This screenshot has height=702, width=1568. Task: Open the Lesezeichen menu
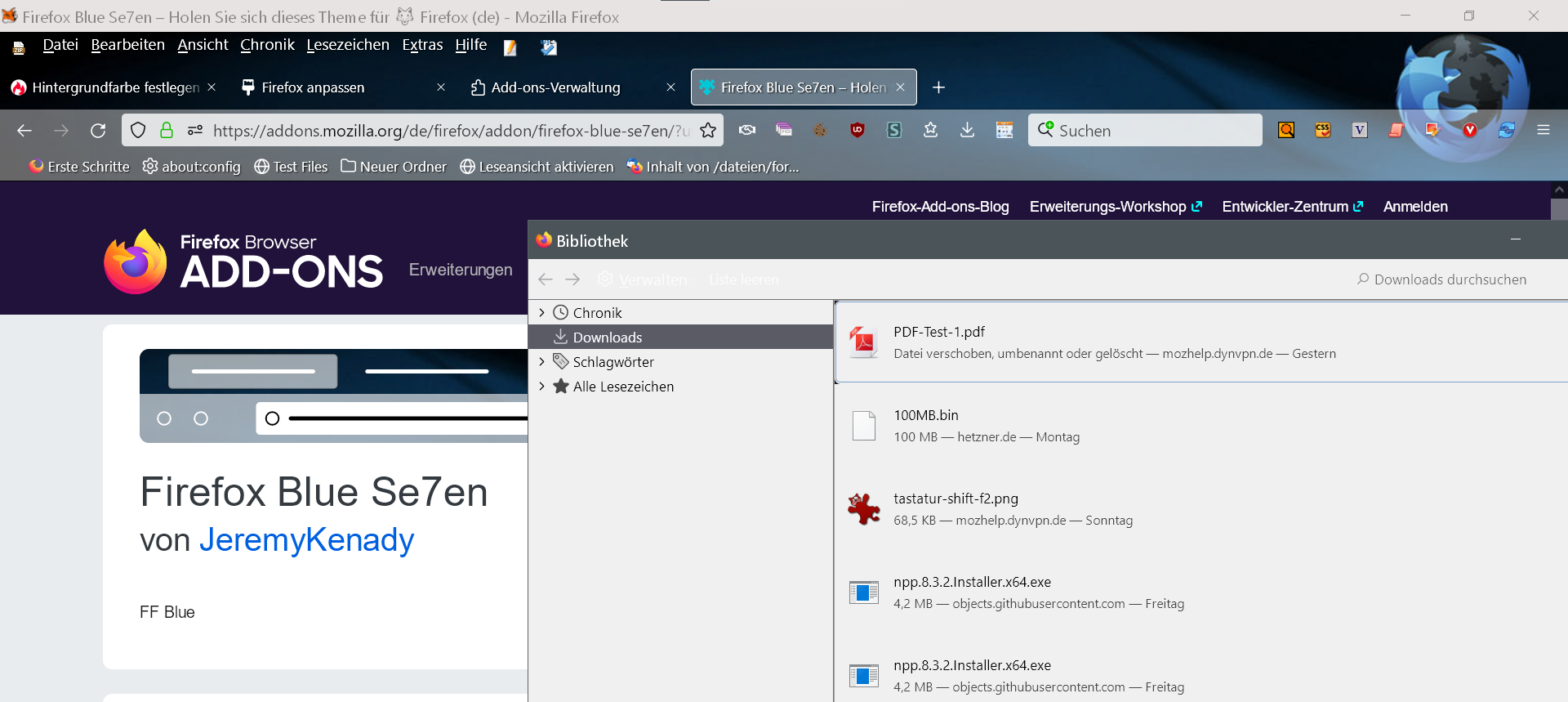(x=348, y=45)
